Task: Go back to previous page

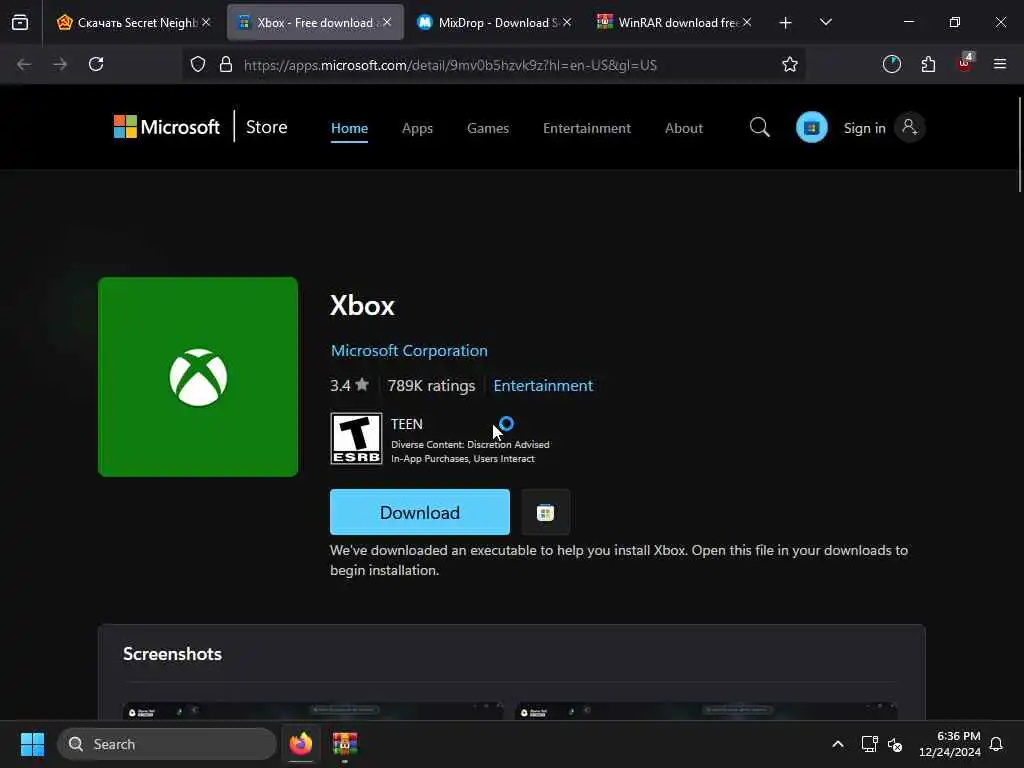Action: click(24, 64)
